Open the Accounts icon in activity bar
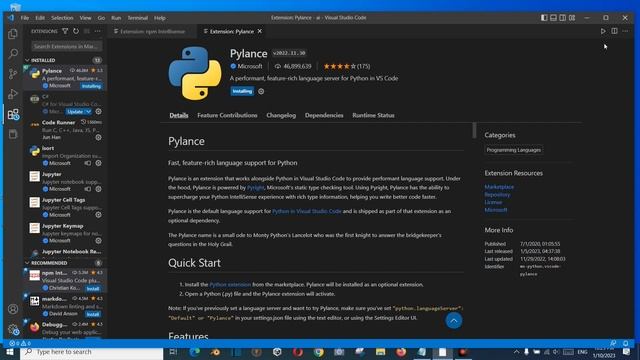 pos(13,309)
